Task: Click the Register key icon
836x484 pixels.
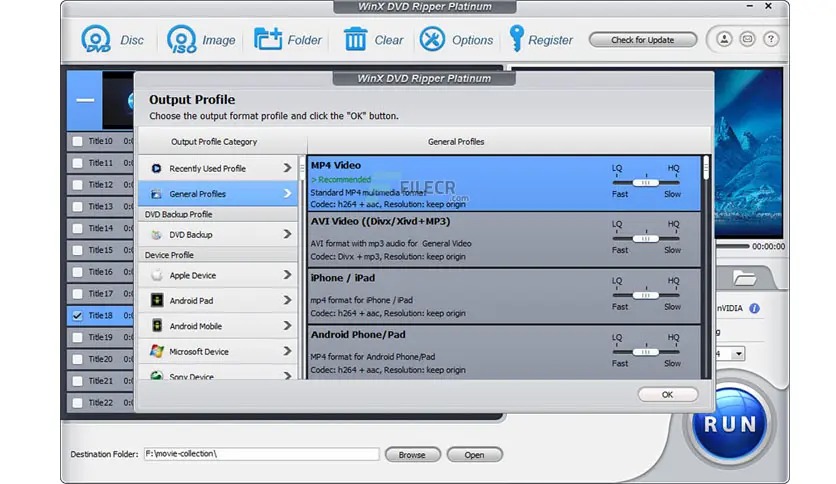Action: tap(516, 39)
